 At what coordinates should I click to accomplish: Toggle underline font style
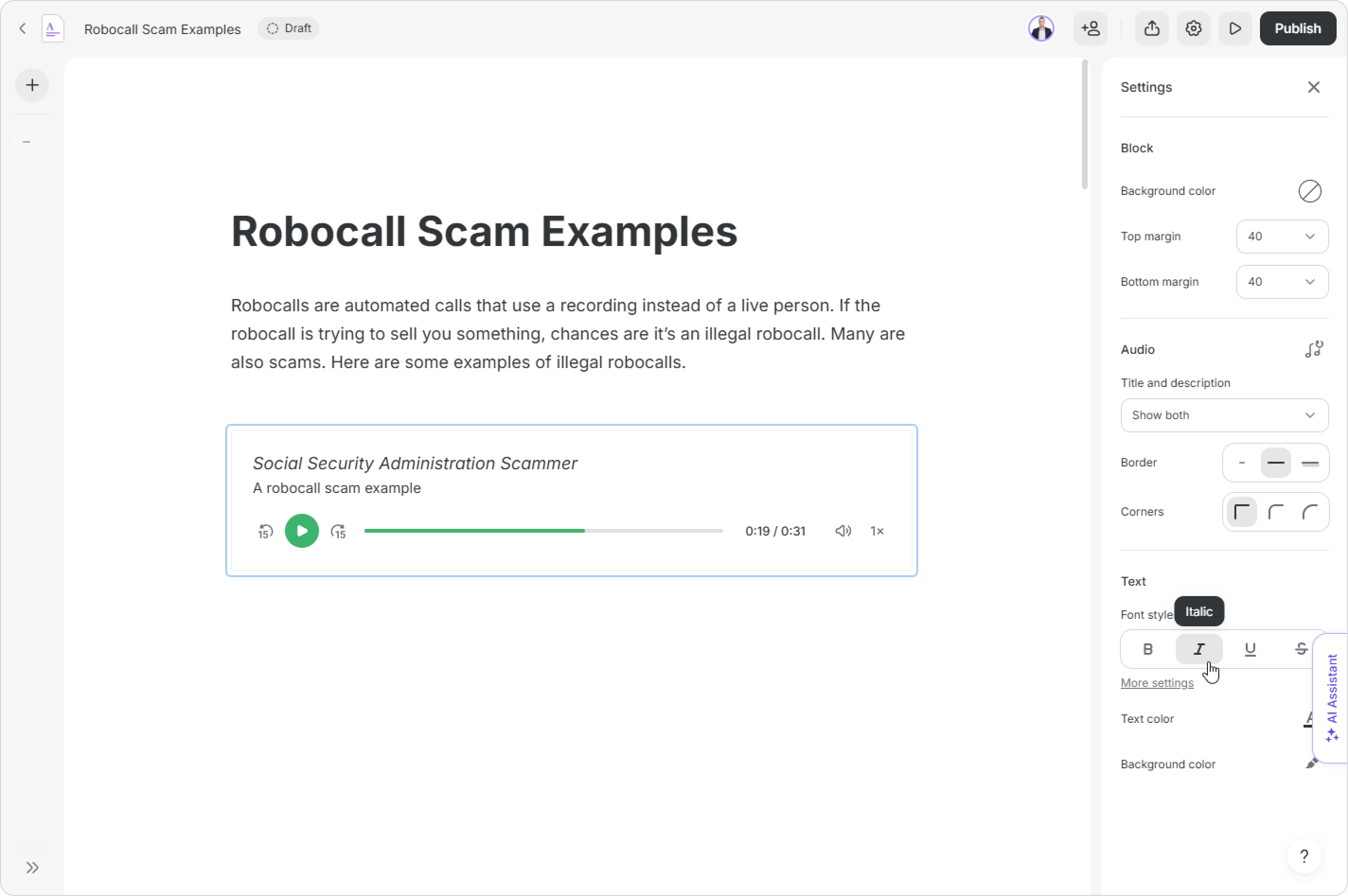point(1250,649)
